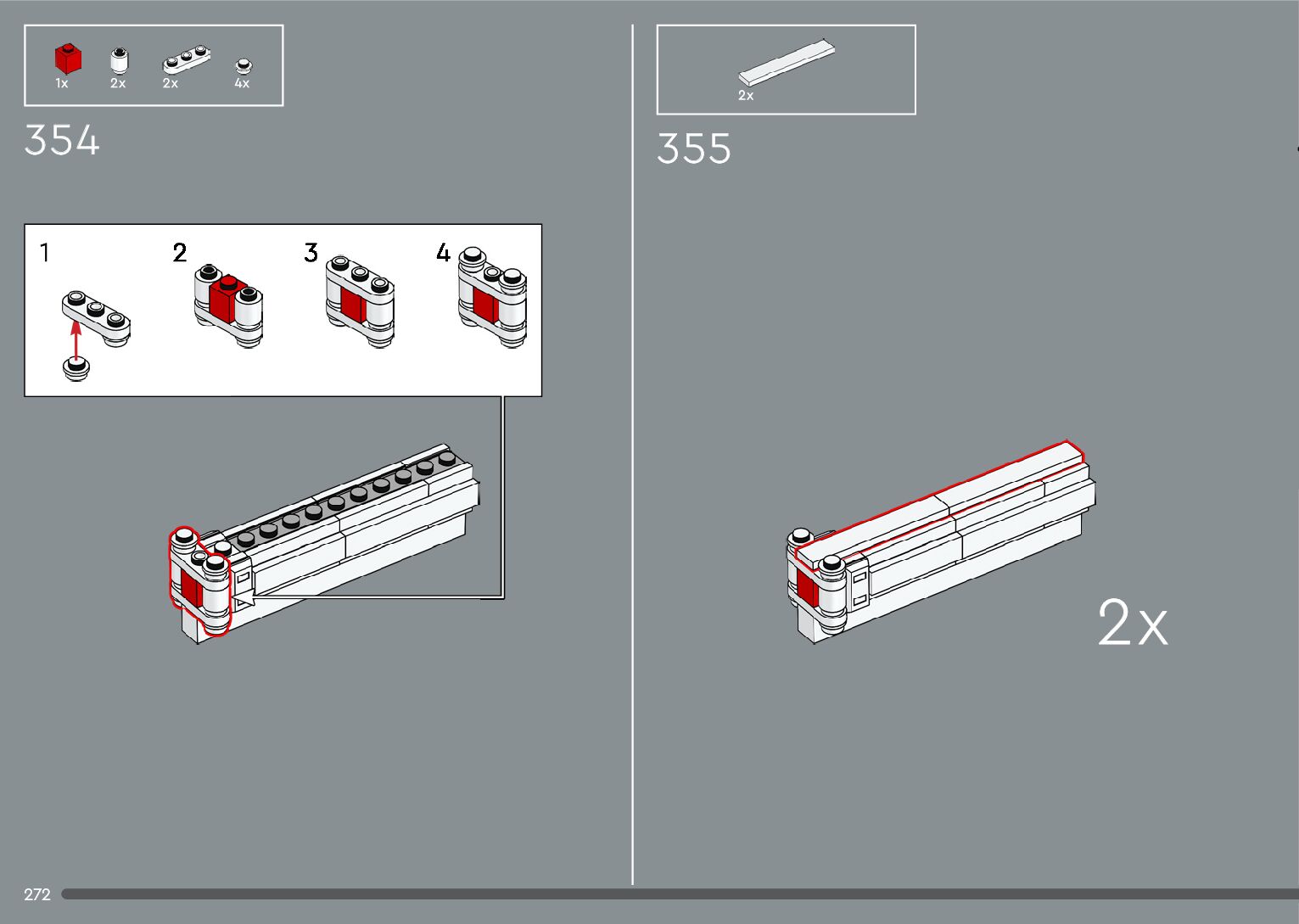Viewport: 1299px width, 924px height.
Task: Click the red arrow in sub-step 1
Action: click(x=76, y=339)
